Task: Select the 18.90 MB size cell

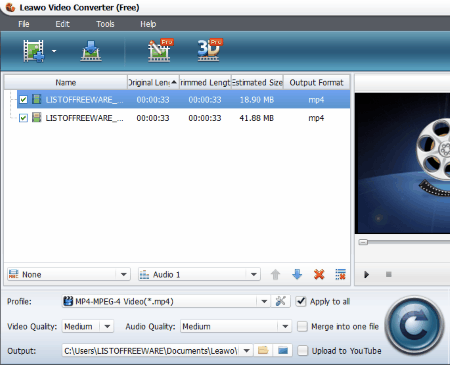Action: 257,100
